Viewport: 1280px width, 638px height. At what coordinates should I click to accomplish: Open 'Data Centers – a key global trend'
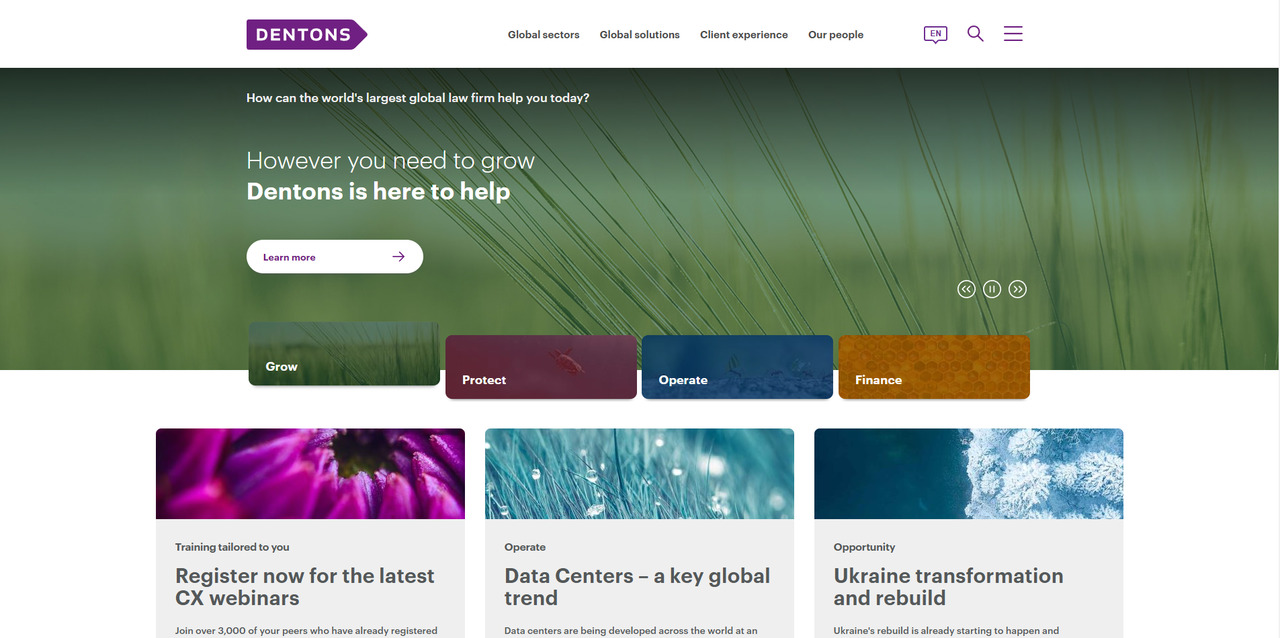point(637,587)
